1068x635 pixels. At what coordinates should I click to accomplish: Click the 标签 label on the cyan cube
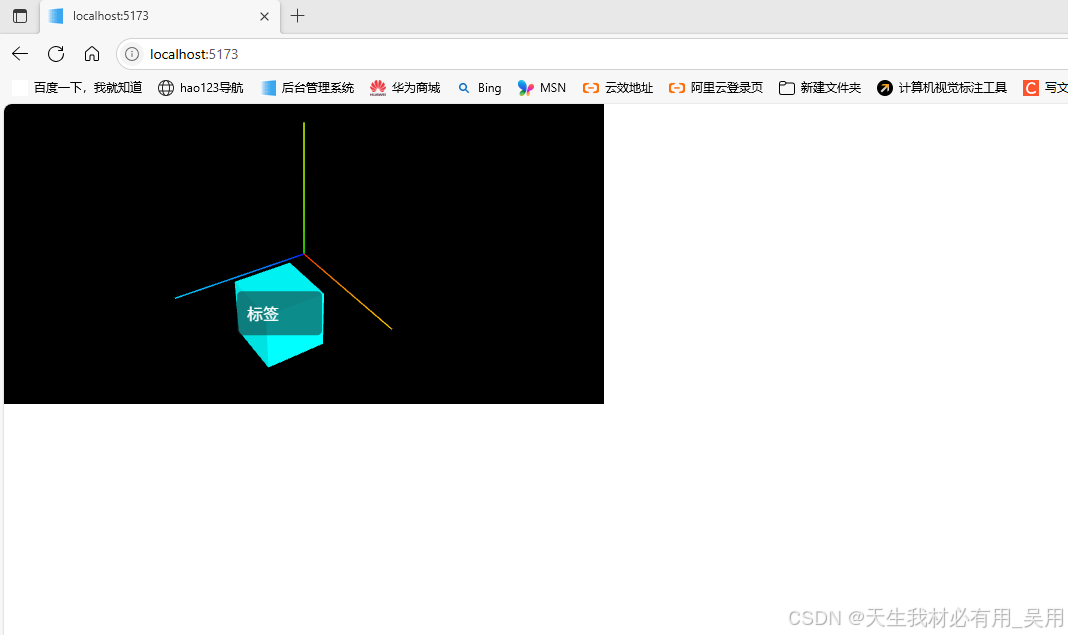[264, 314]
